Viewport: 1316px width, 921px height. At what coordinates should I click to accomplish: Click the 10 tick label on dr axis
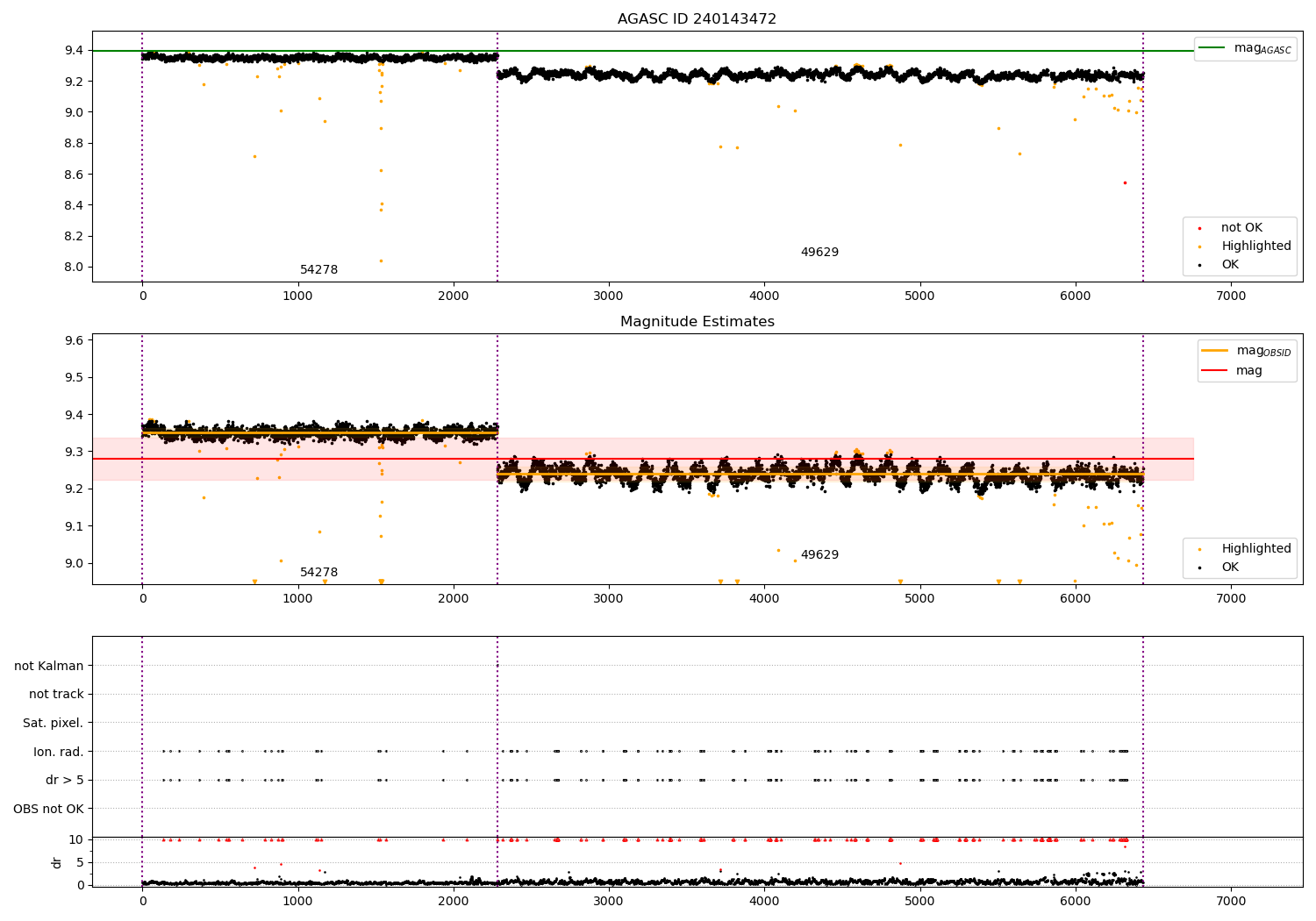(76, 839)
